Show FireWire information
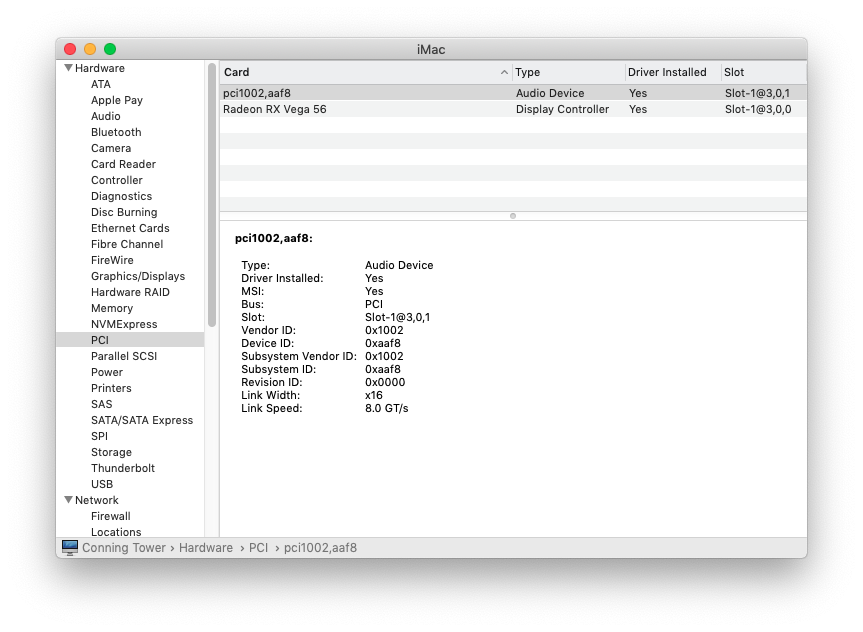The height and width of the screenshot is (632, 863). pos(112,260)
